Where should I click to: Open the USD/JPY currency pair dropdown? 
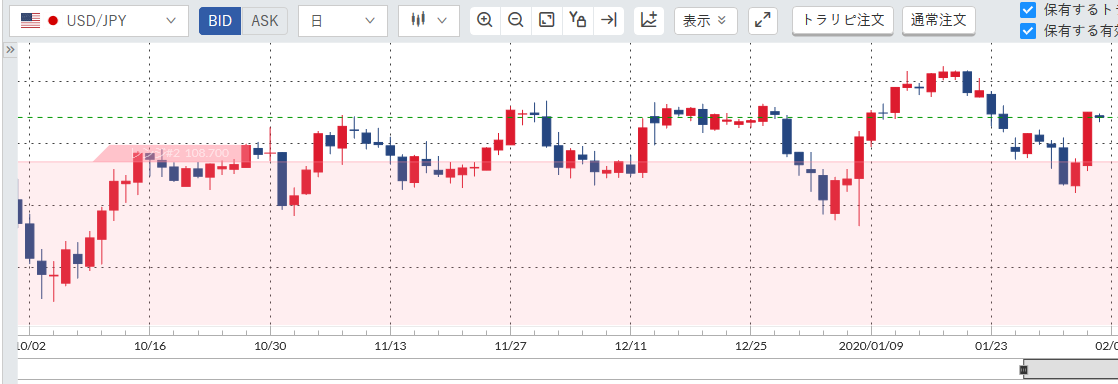pyautogui.click(x=98, y=21)
